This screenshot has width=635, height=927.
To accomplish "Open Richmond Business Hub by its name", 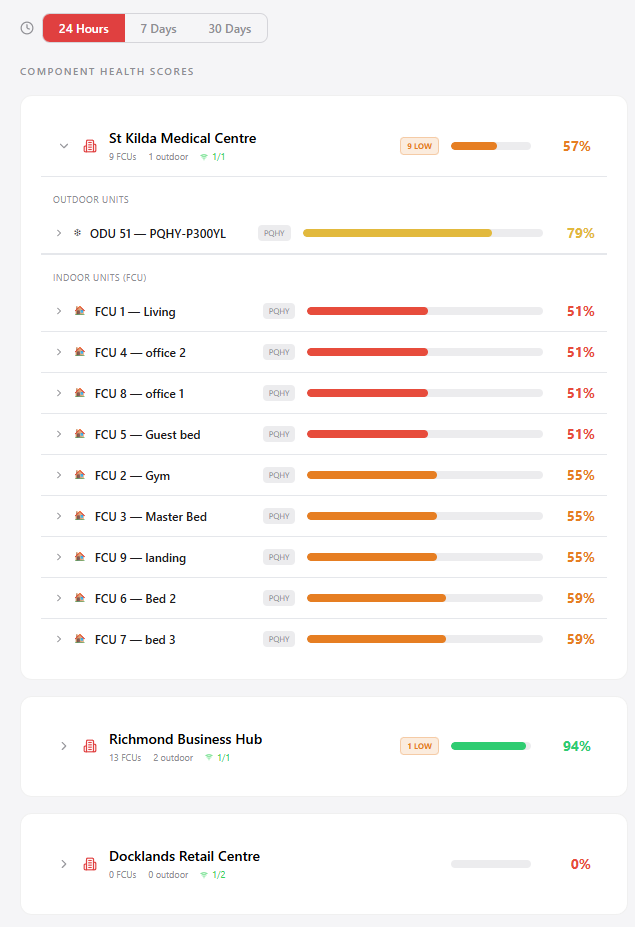I will (185, 739).
